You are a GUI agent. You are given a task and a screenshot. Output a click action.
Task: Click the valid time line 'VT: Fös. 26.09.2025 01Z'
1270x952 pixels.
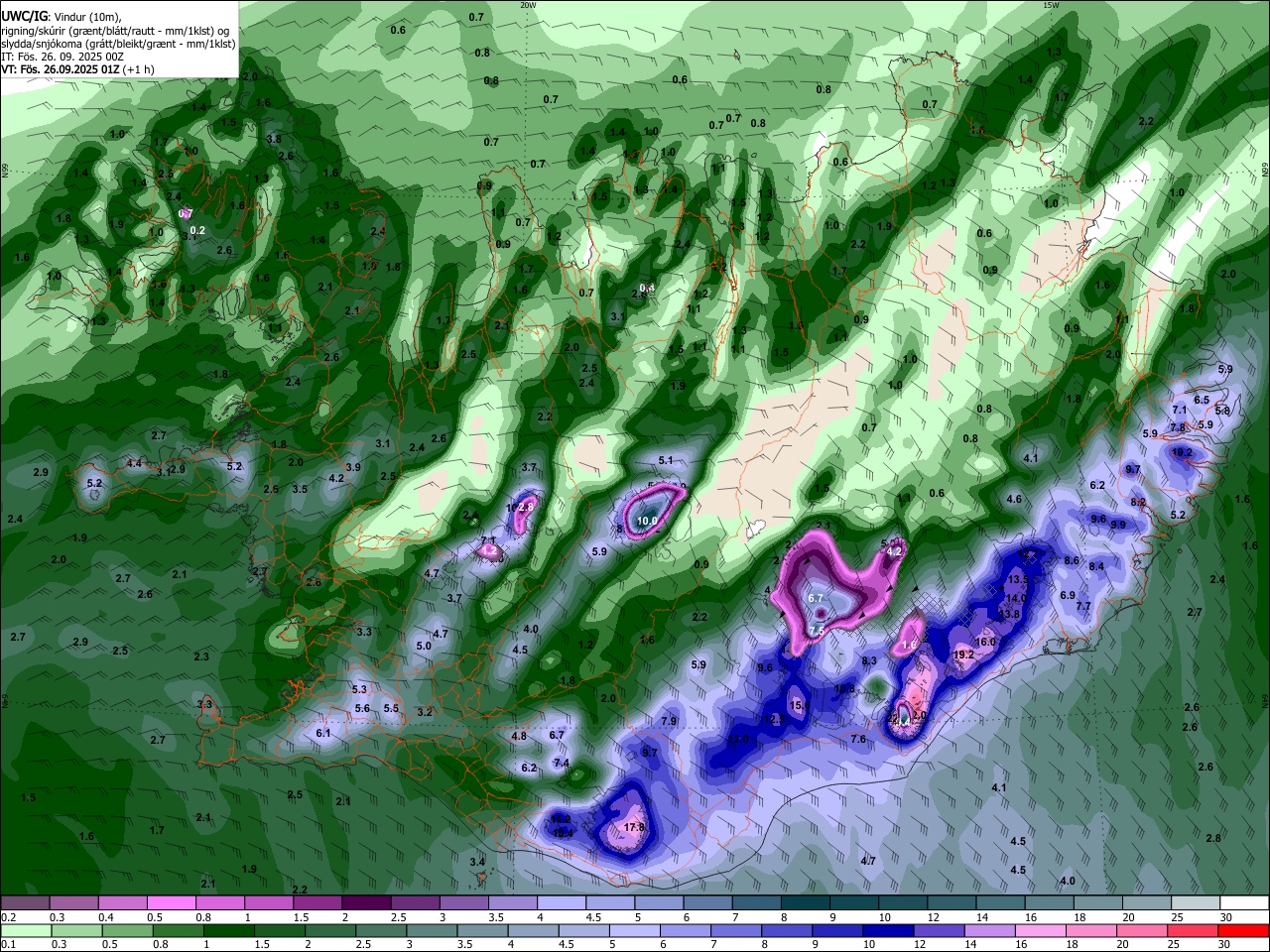click(62, 69)
